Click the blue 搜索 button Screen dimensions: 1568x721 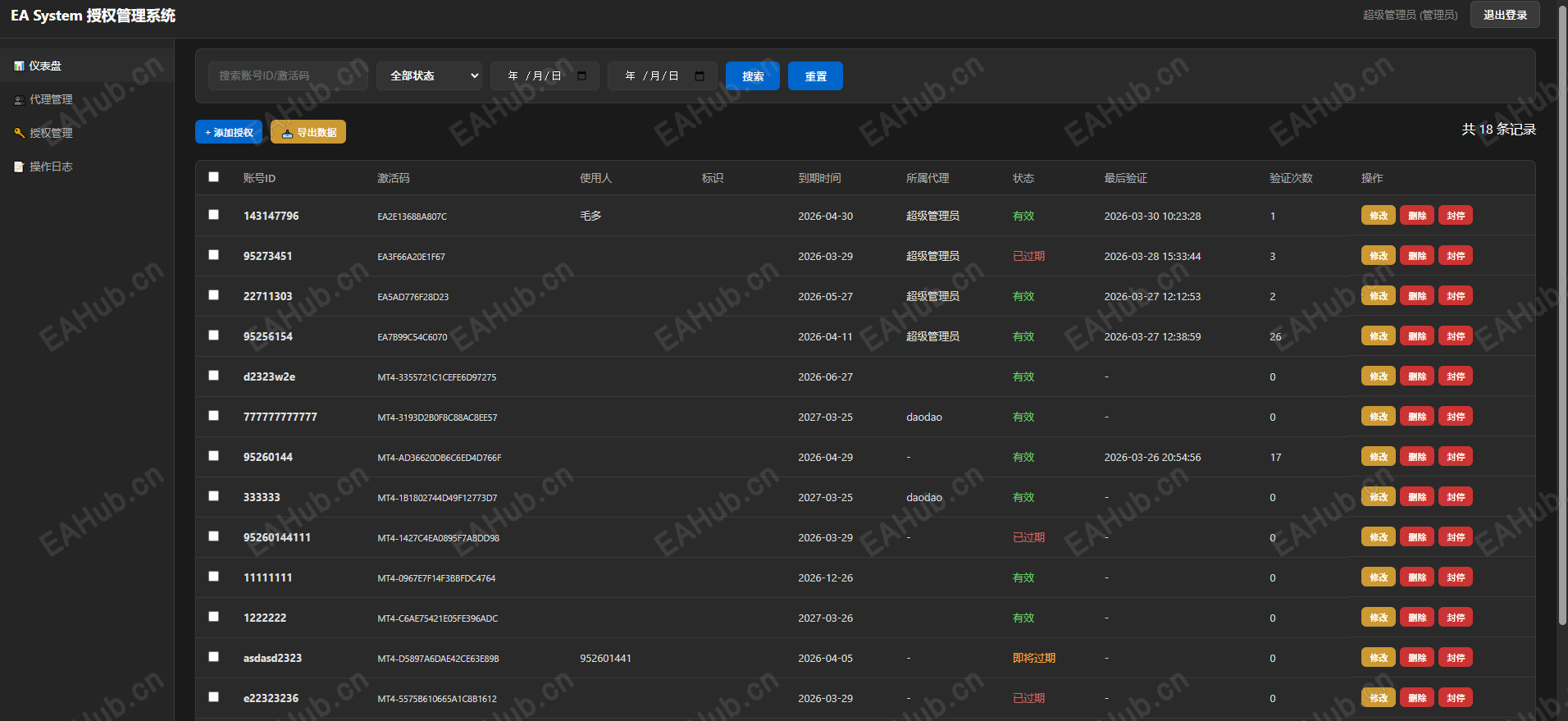[x=753, y=76]
